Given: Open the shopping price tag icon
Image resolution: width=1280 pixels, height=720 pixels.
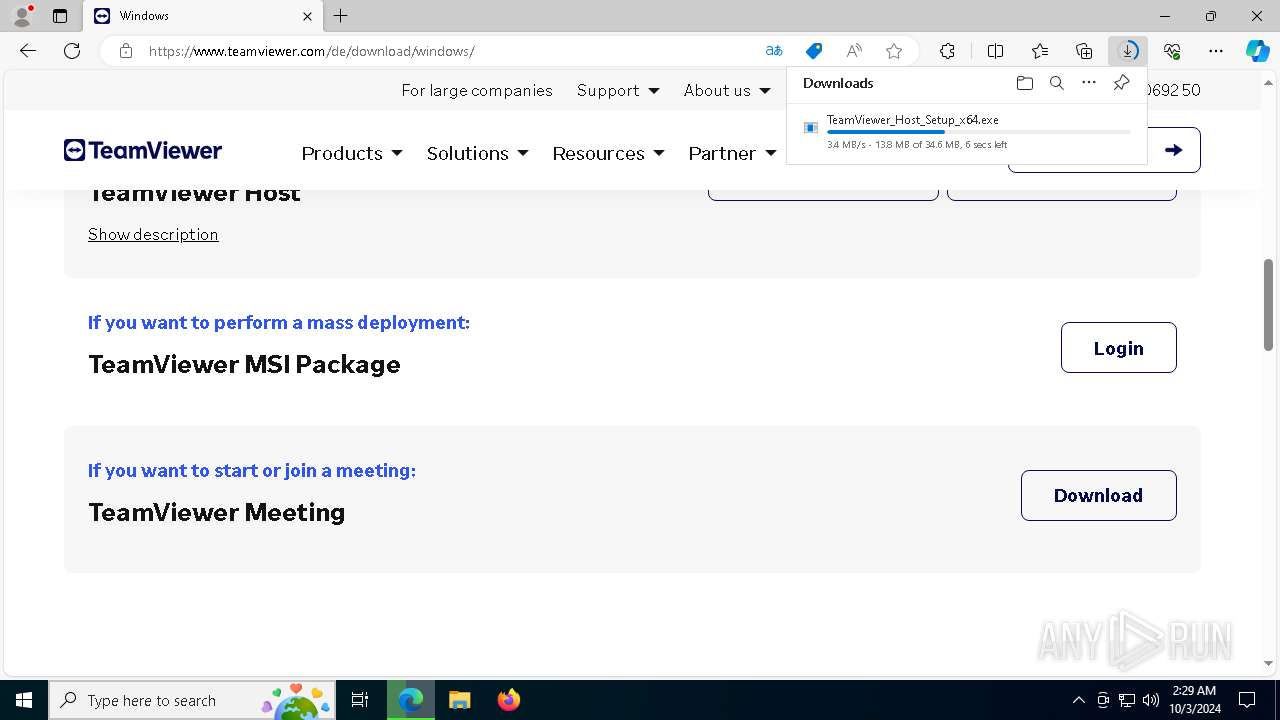Looking at the screenshot, I should [814, 51].
